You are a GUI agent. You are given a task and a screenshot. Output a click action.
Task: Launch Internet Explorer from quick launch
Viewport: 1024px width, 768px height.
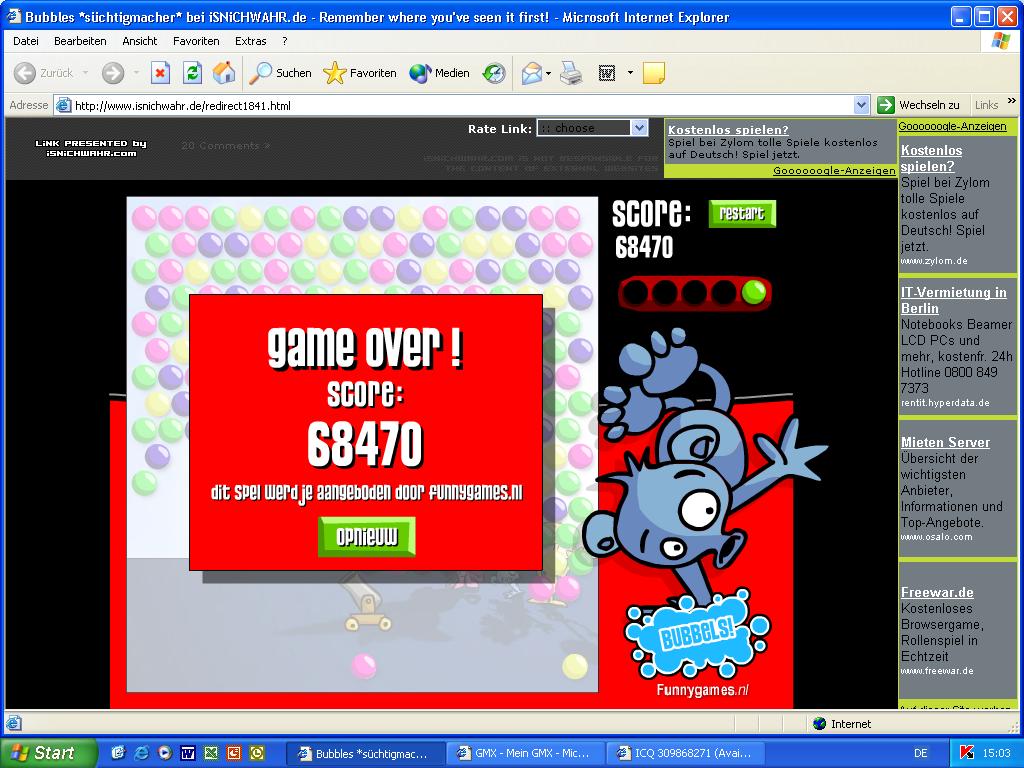point(141,753)
